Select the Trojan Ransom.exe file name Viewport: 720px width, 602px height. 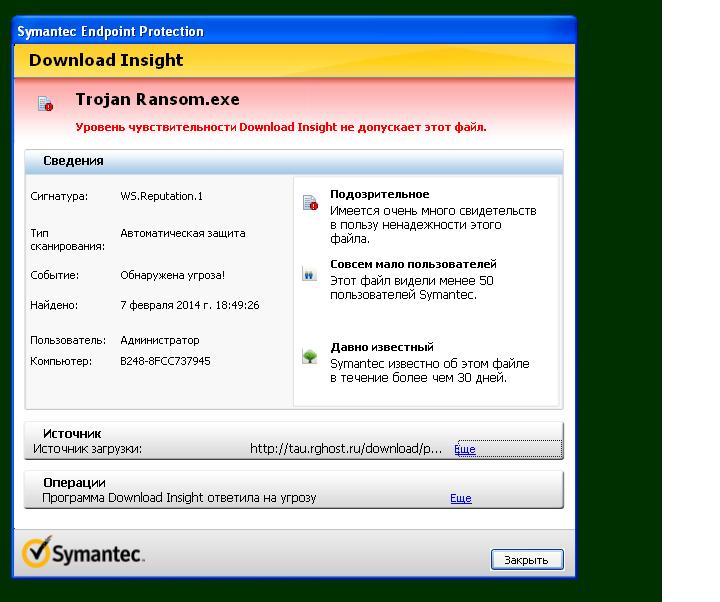157,100
